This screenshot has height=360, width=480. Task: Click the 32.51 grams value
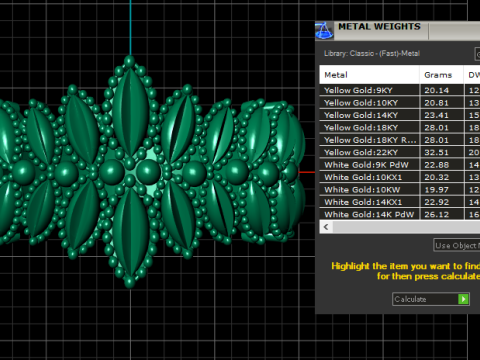click(436, 152)
